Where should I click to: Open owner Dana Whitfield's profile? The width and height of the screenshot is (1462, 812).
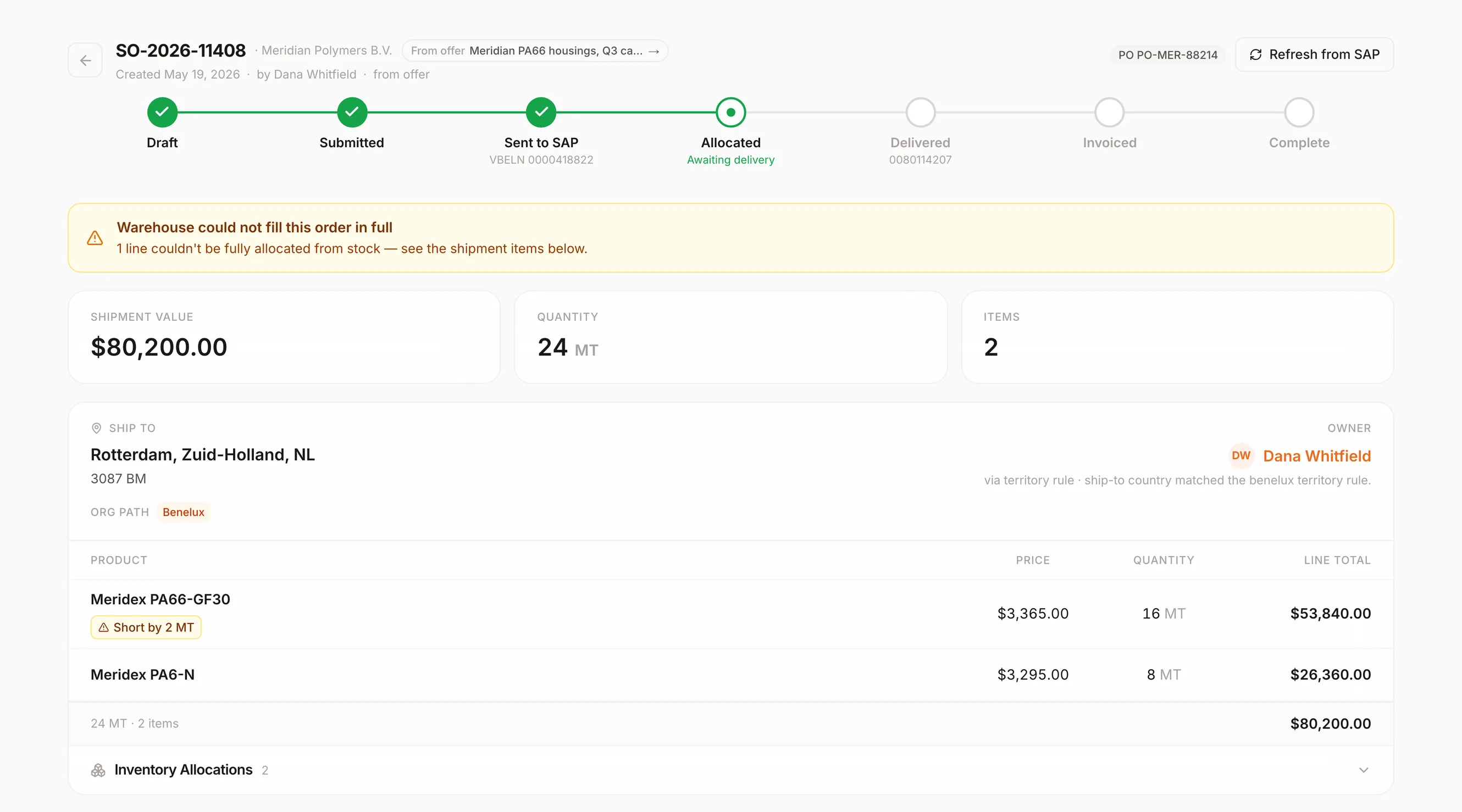pyautogui.click(x=1317, y=456)
